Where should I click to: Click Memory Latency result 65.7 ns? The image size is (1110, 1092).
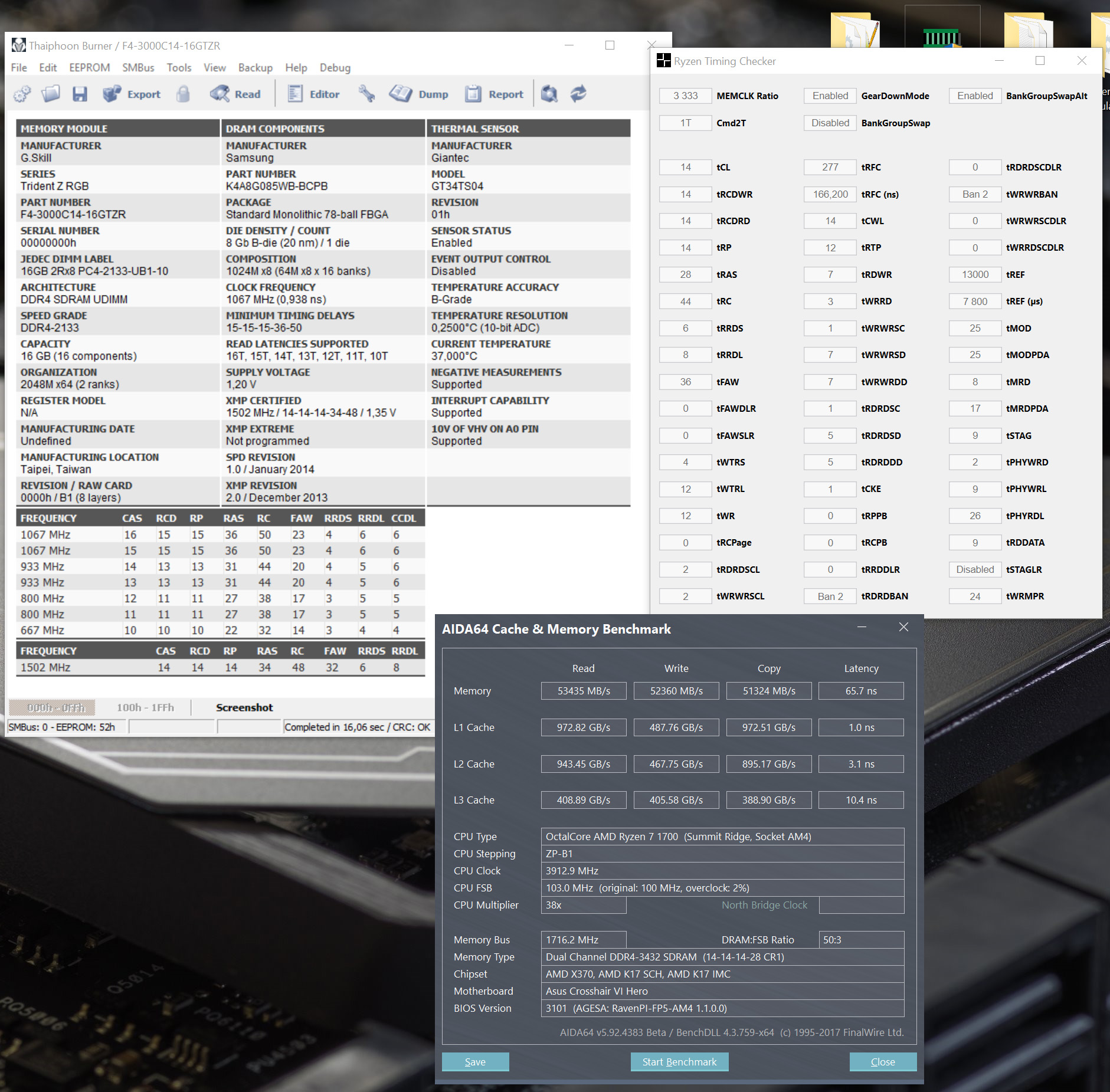[x=861, y=691]
